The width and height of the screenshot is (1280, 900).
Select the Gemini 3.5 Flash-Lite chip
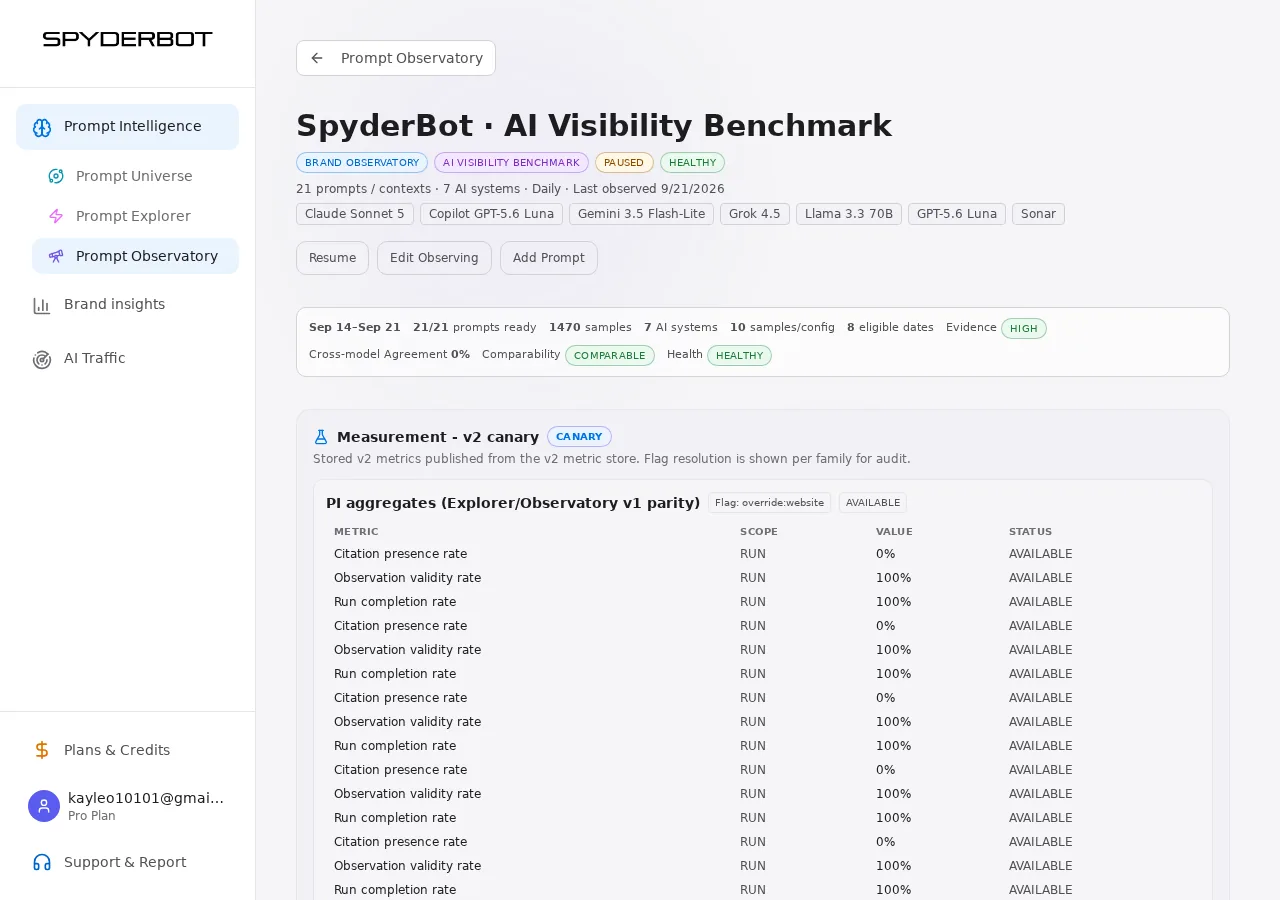click(x=641, y=214)
